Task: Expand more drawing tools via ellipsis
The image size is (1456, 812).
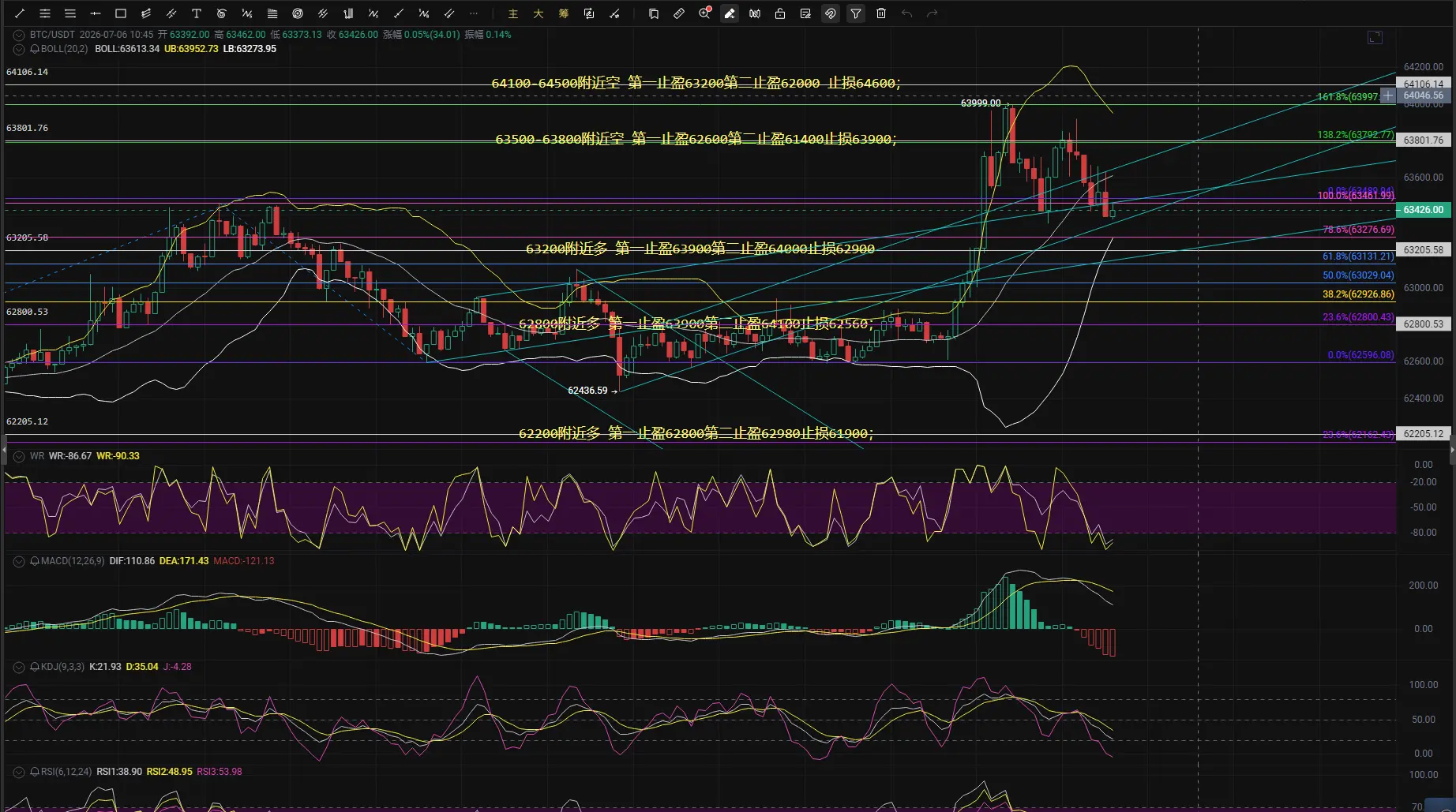Action: pyautogui.click(x=474, y=13)
